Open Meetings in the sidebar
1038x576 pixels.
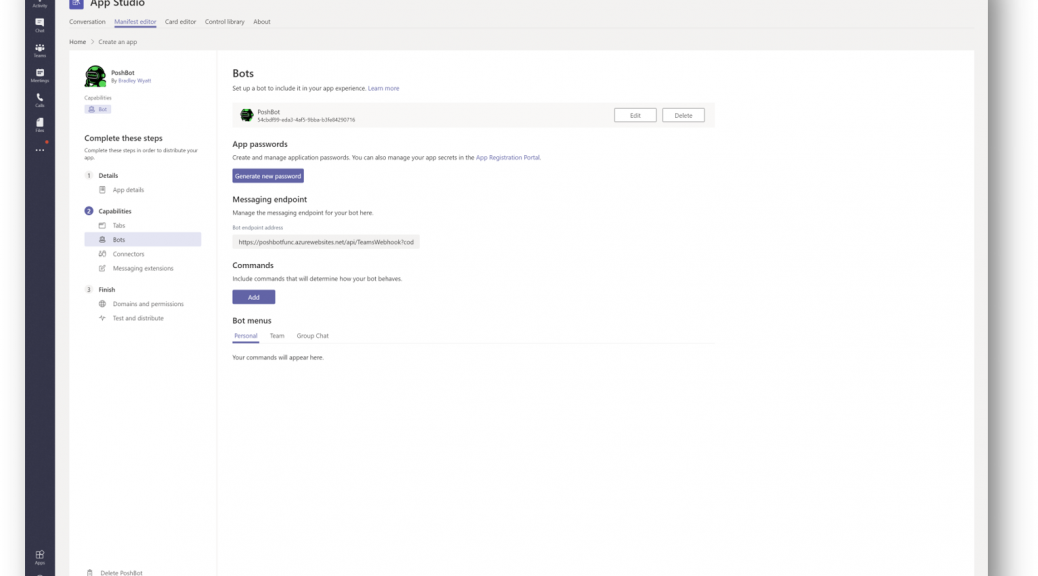pyautogui.click(x=40, y=75)
